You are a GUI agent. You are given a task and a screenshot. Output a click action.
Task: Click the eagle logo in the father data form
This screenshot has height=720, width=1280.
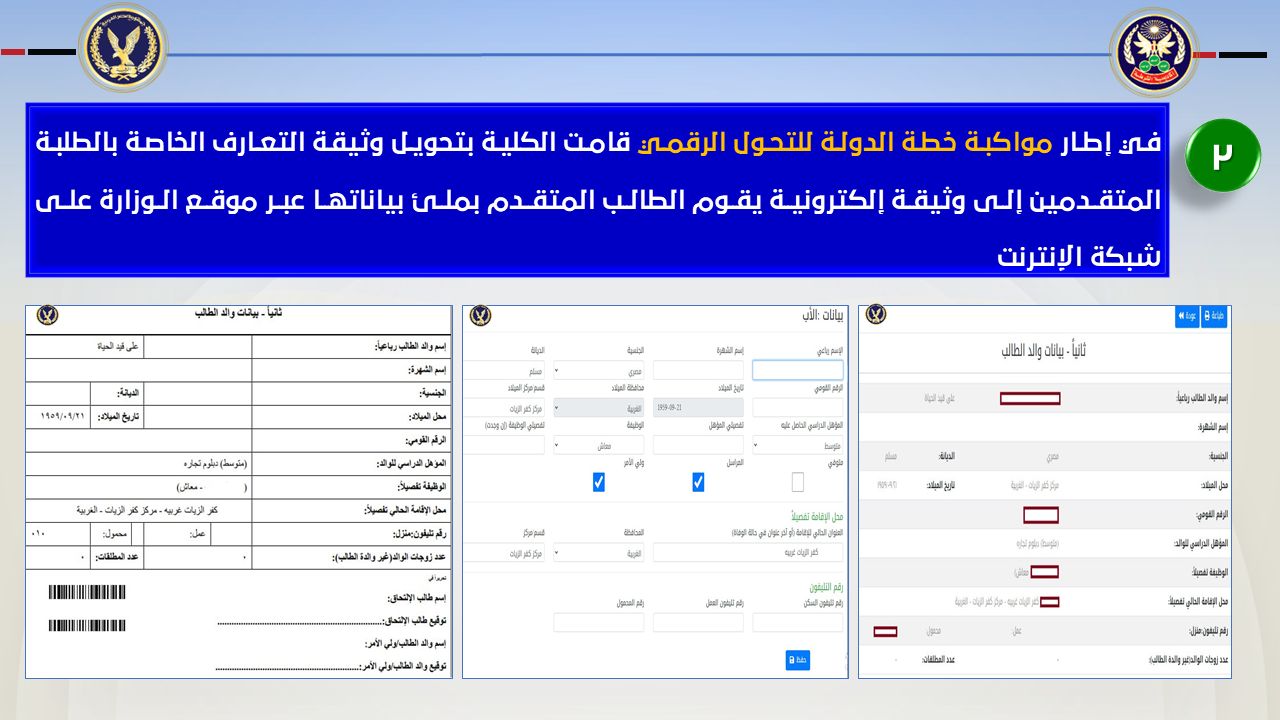480,316
